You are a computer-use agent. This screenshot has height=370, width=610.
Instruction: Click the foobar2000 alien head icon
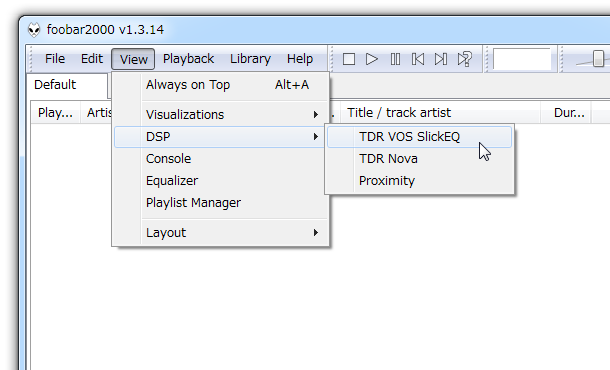[34, 30]
